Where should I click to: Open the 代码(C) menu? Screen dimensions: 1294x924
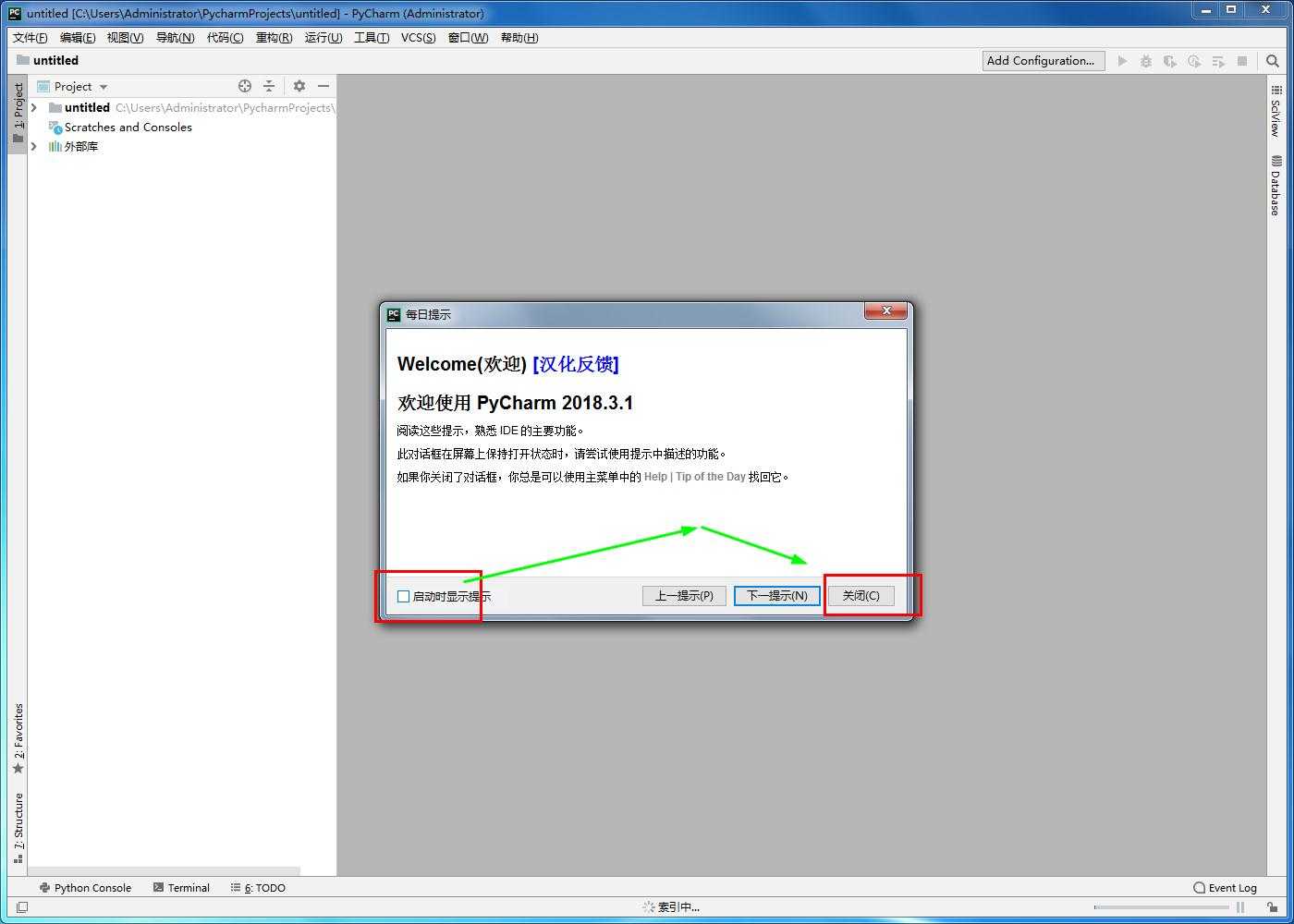226,38
